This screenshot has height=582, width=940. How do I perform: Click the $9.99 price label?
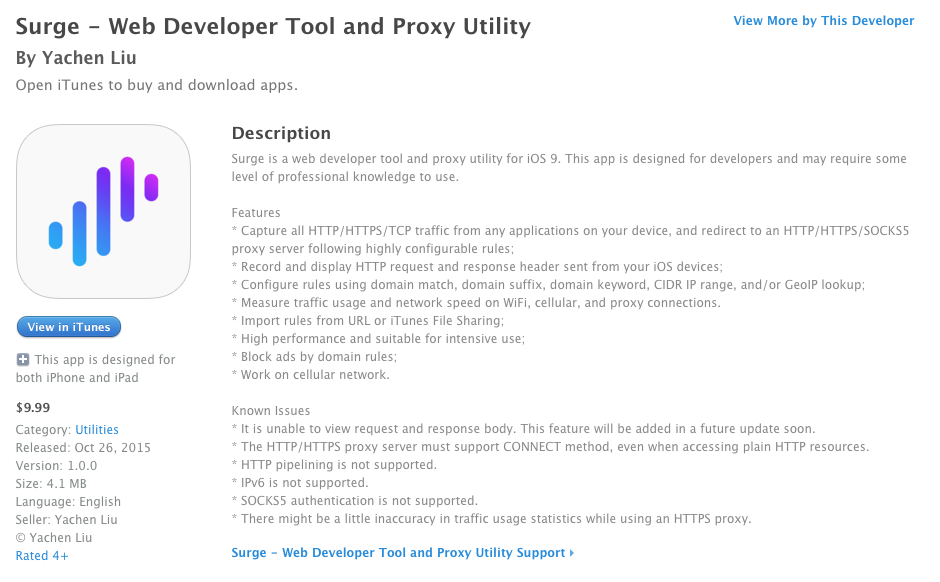(x=33, y=407)
